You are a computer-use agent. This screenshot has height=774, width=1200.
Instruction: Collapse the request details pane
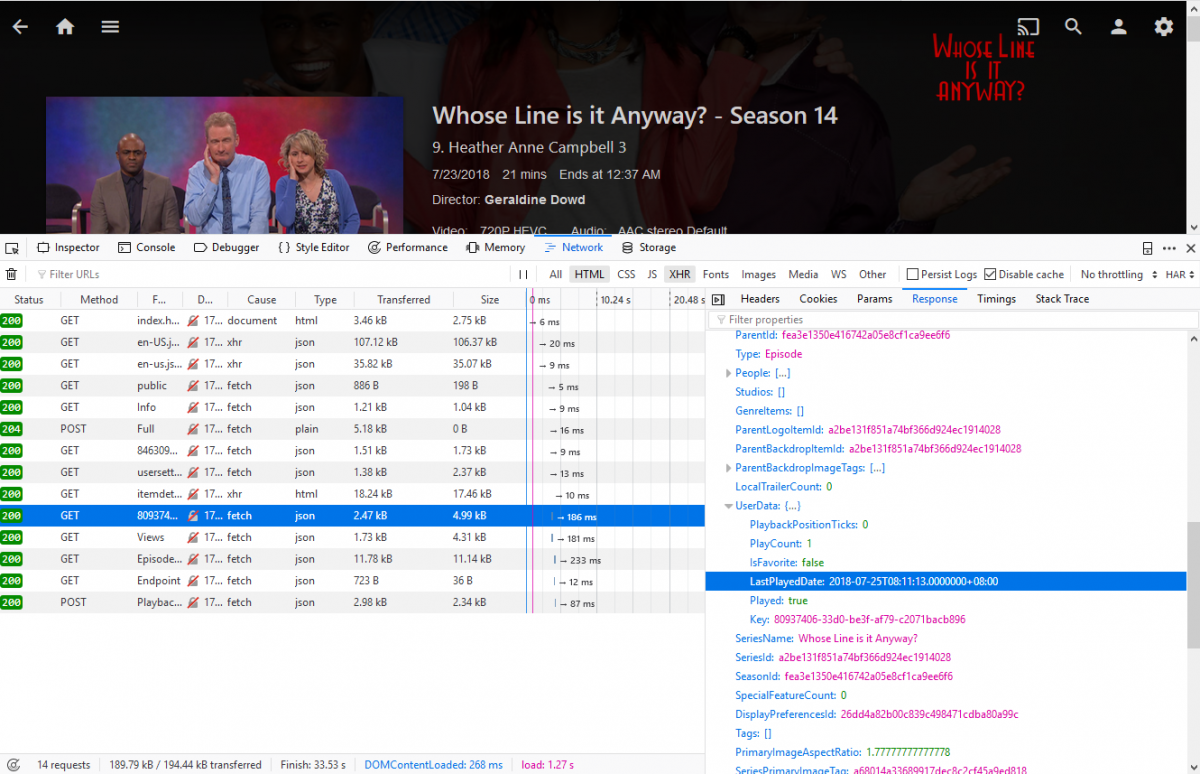[718, 299]
